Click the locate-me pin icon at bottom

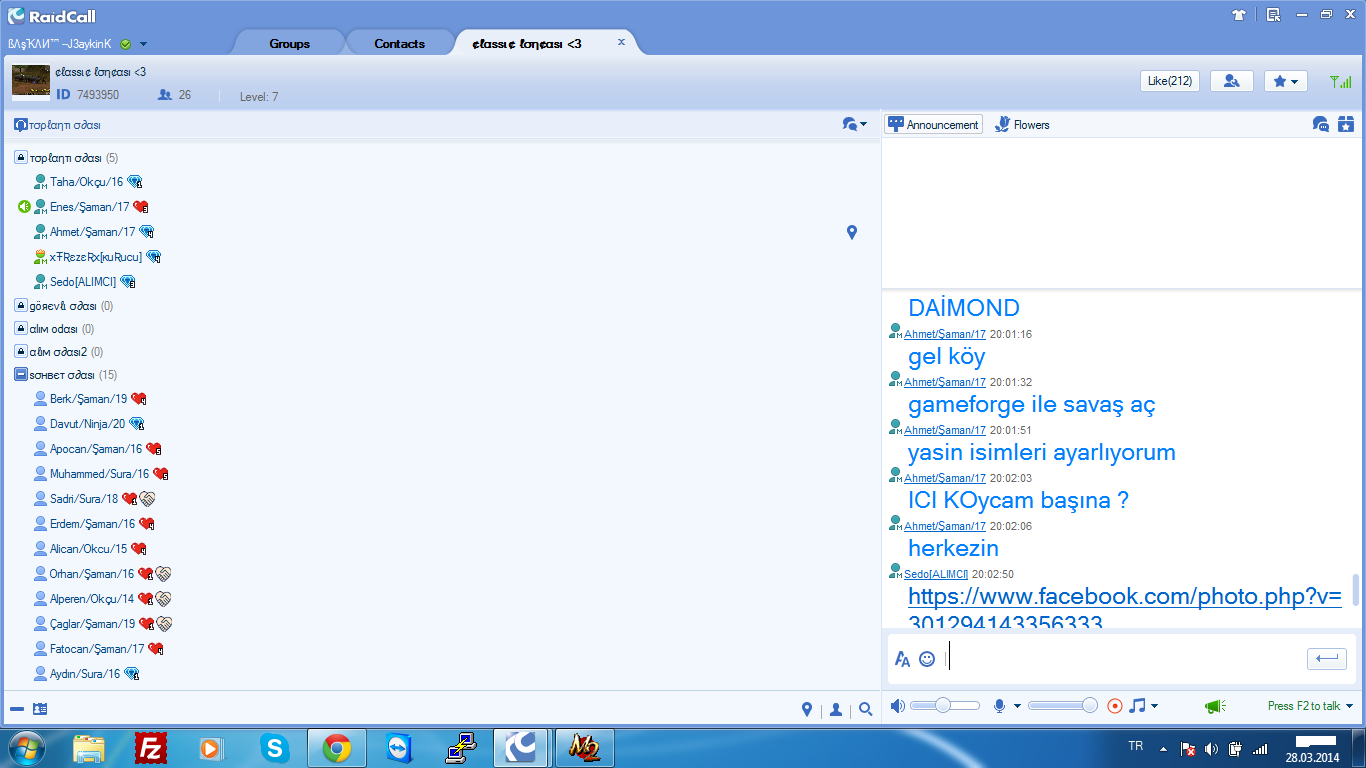[807, 710]
